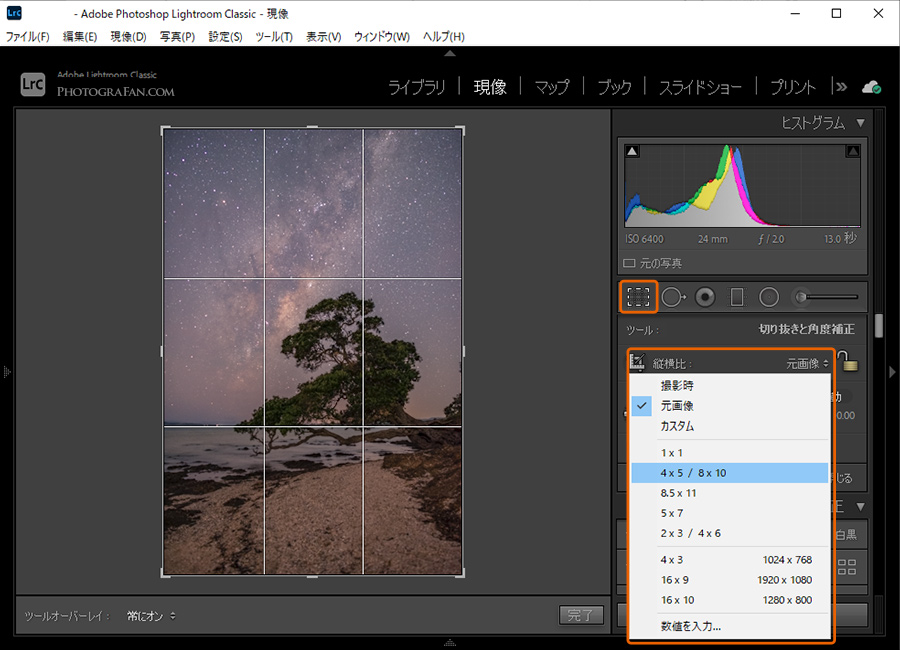Image resolution: width=900 pixels, height=650 pixels.
Task: Open the 設定(S) menu
Action: coord(225,37)
